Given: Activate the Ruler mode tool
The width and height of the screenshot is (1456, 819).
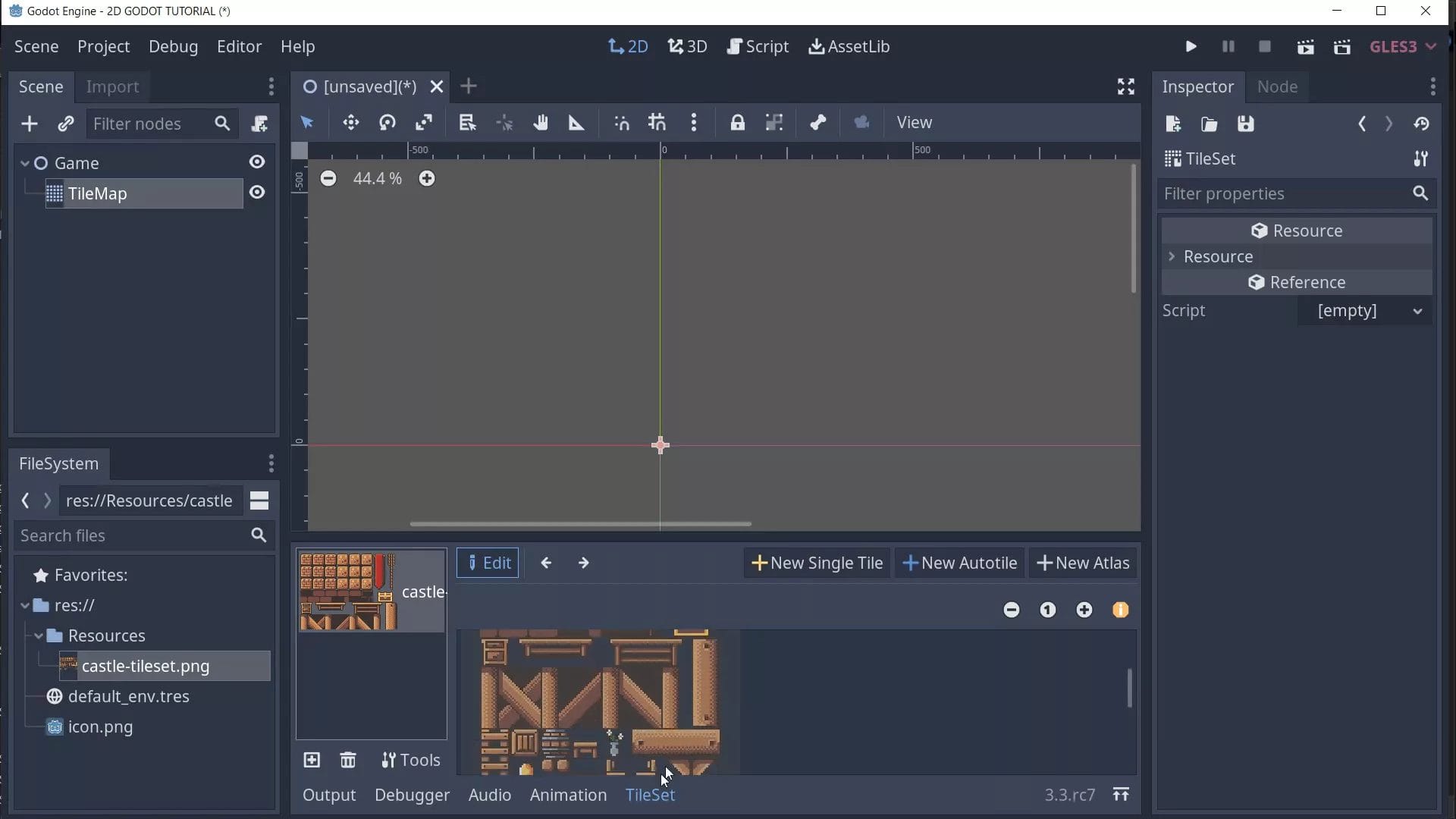Looking at the screenshot, I should [576, 123].
